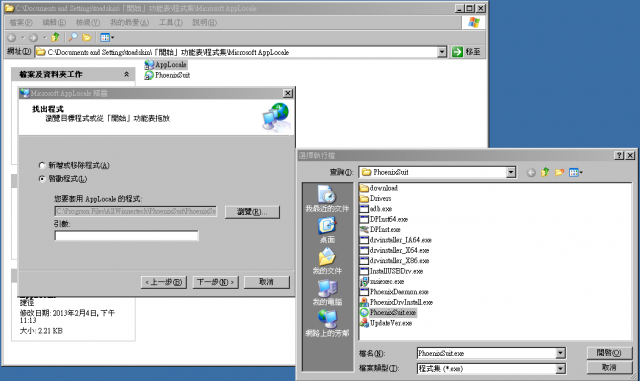The image size is (640, 381).
Task: Click the 上一步(B) back button
Action: [x=164, y=282]
